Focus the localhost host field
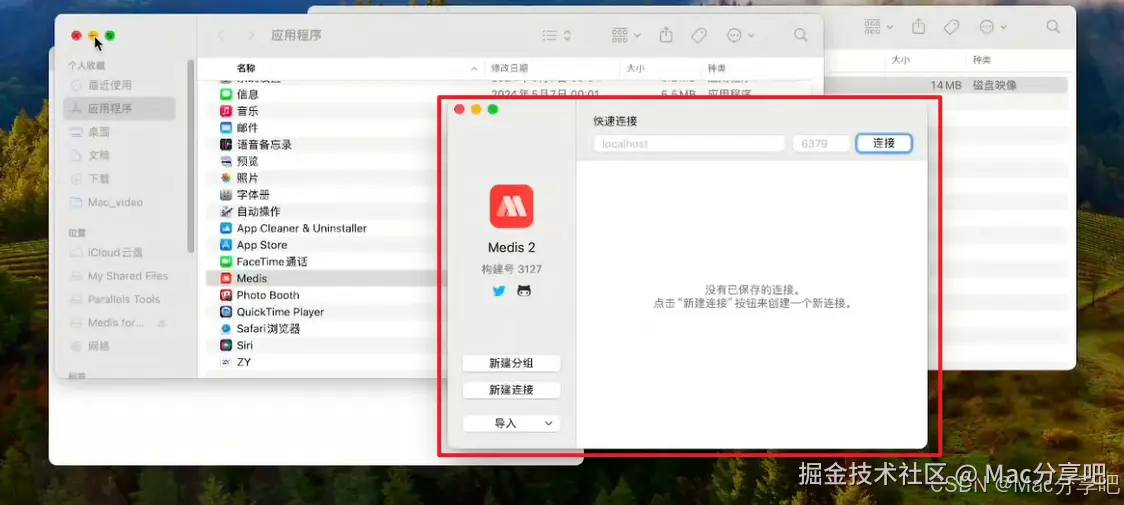1124x505 pixels. [689, 143]
